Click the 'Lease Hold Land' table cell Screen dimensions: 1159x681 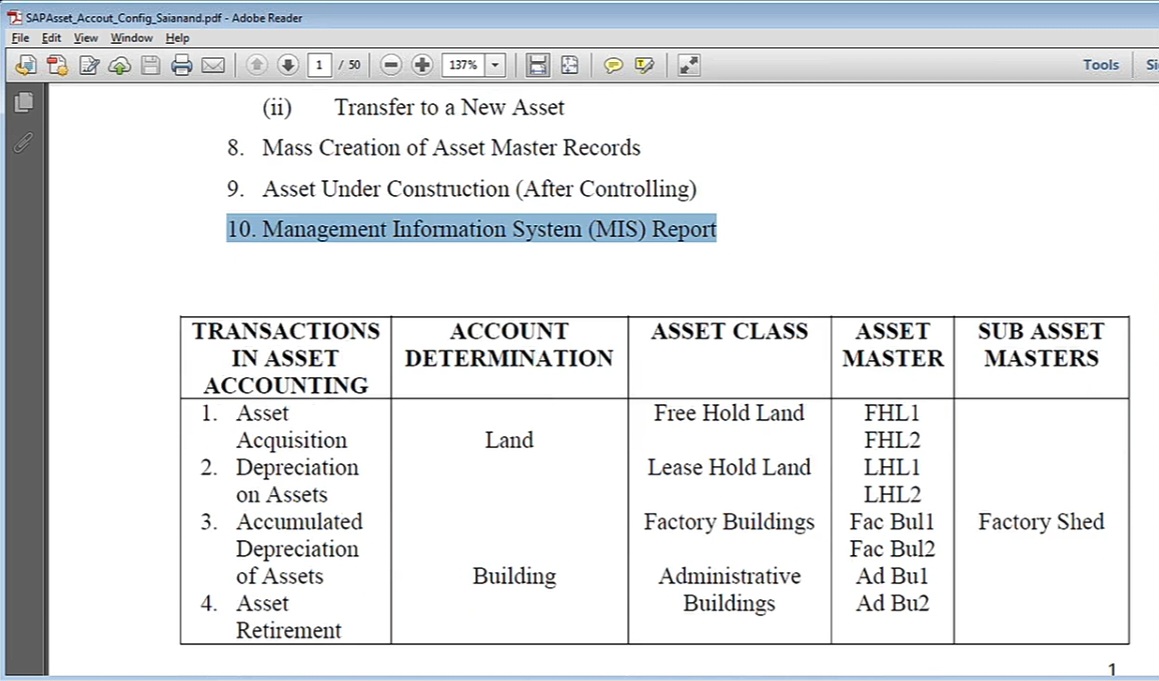729,467
